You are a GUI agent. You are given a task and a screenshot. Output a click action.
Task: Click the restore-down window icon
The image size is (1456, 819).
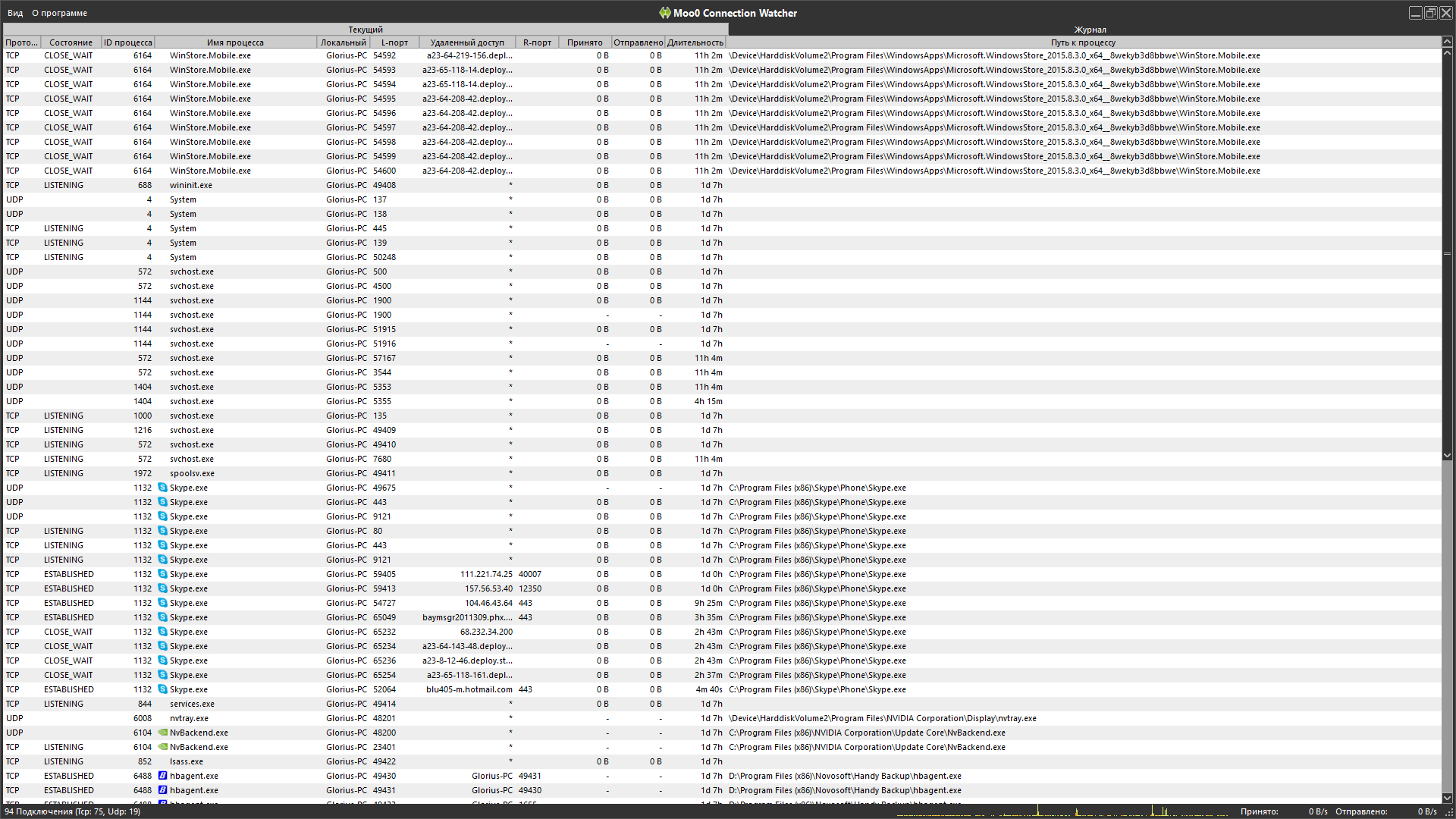click(x=1430, y=13)
